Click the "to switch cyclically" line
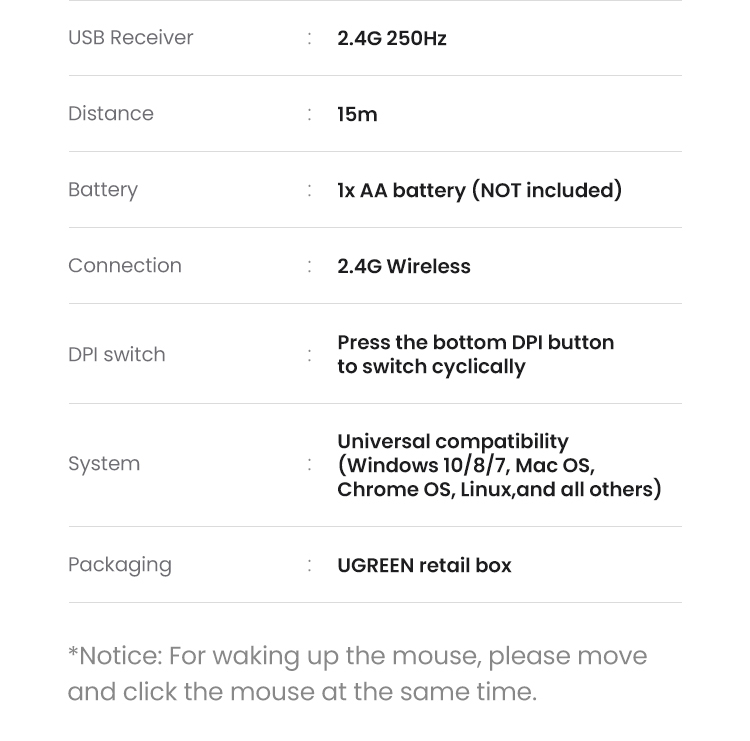This screenshot has height=741, width=750. pos(431,367)
